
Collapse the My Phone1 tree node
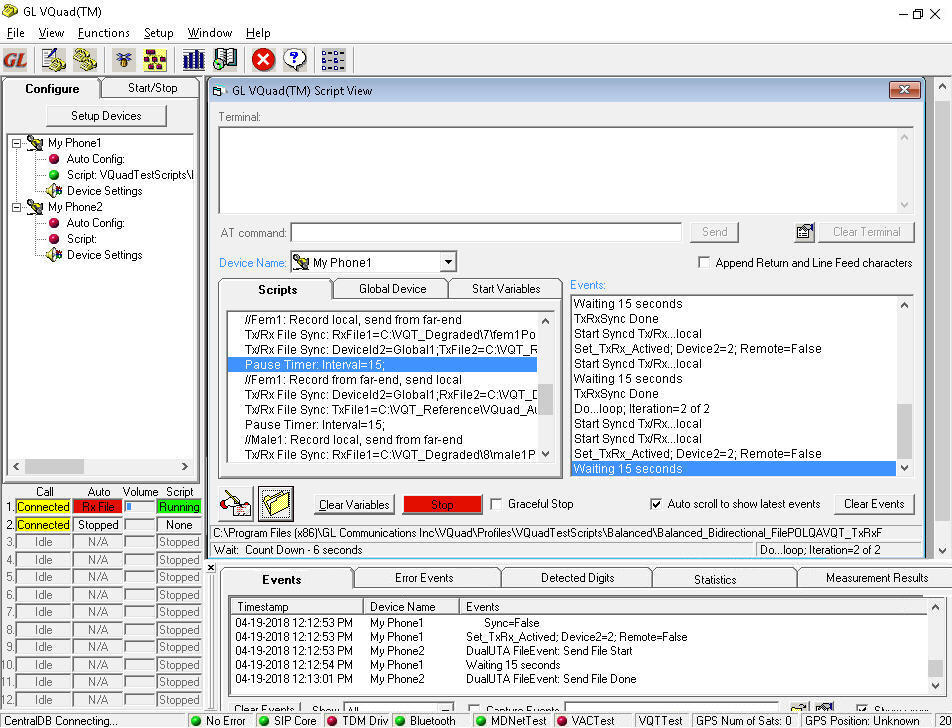pos(16,143)
